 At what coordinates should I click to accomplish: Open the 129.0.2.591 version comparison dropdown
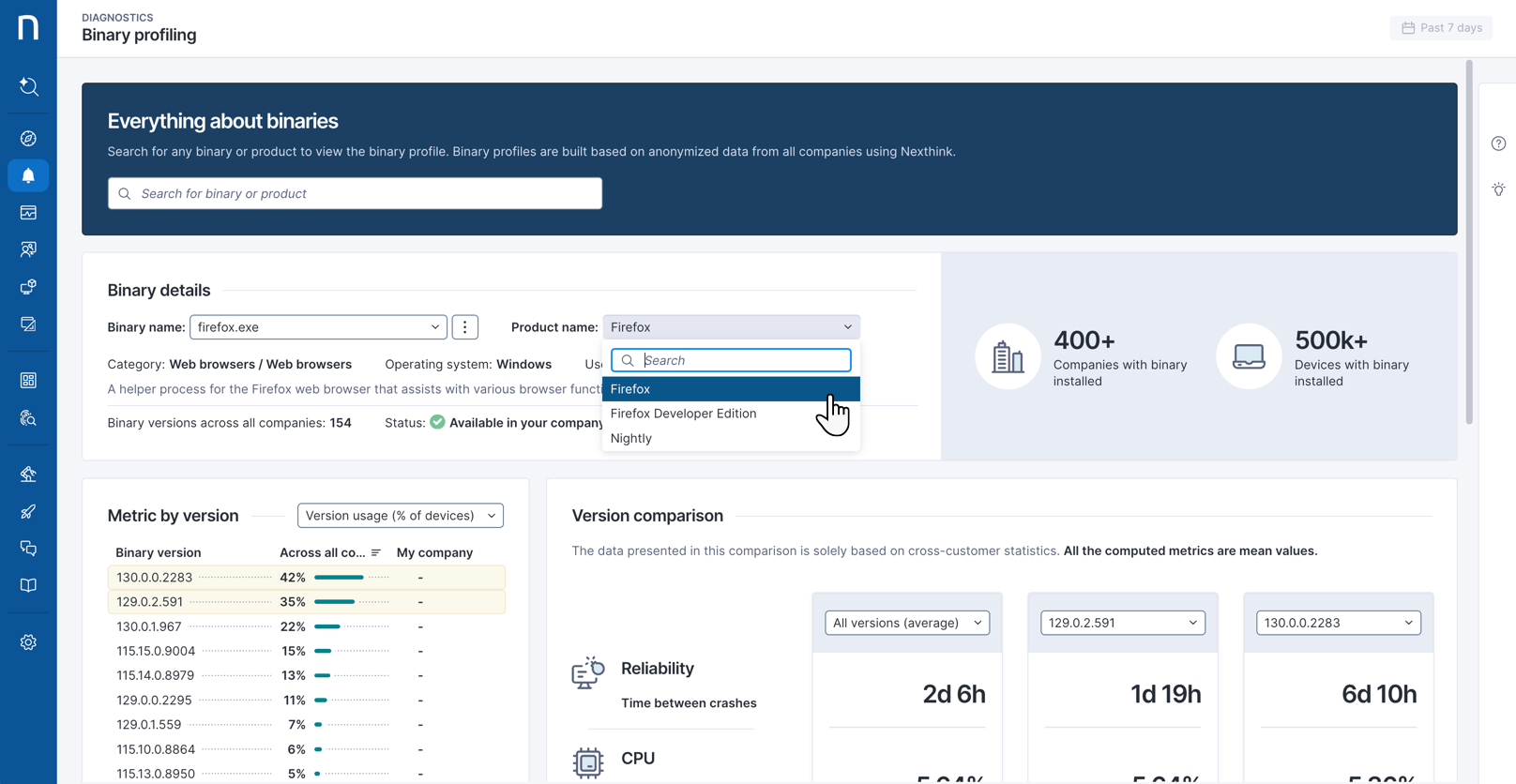(1122, 623)
